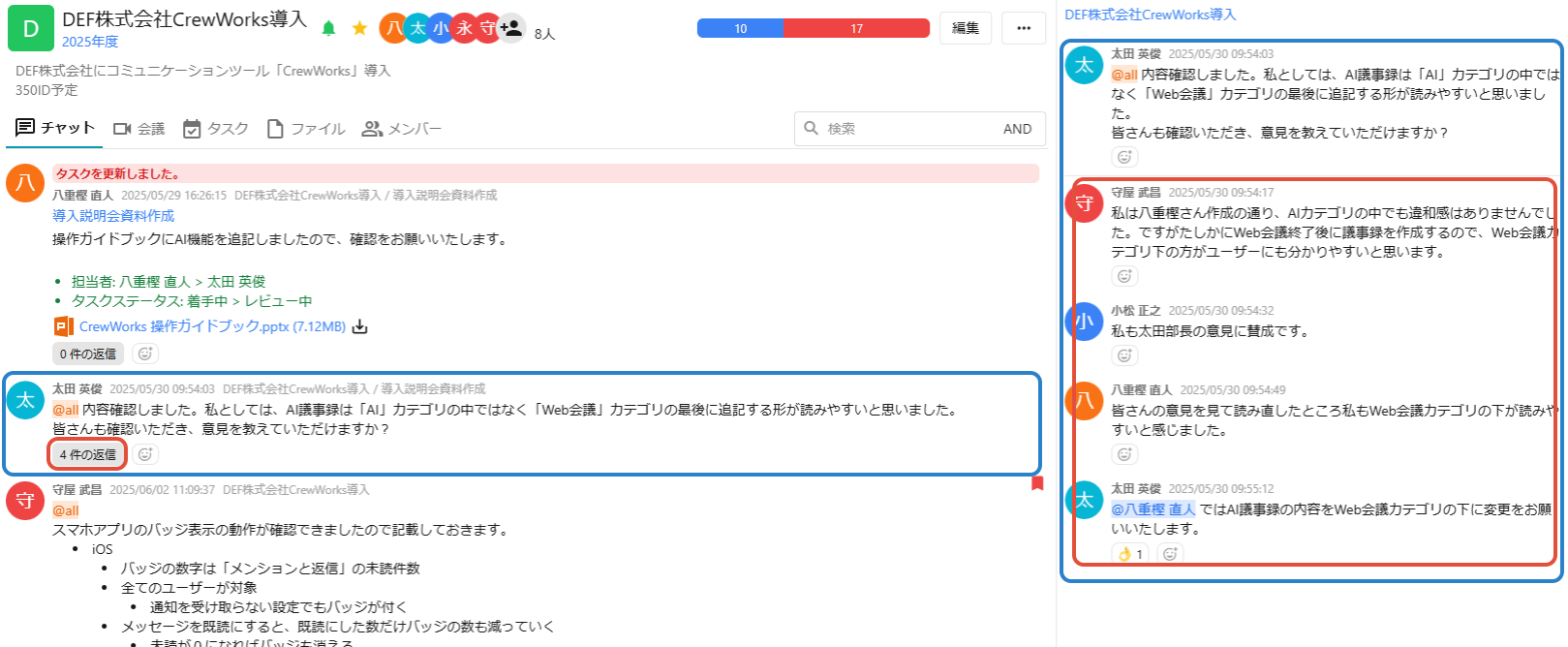Open DEF株式会社CrewWorks導入 link in thread panel
This screenshot has height=647, width=1568.
[x=1150, y=15]
